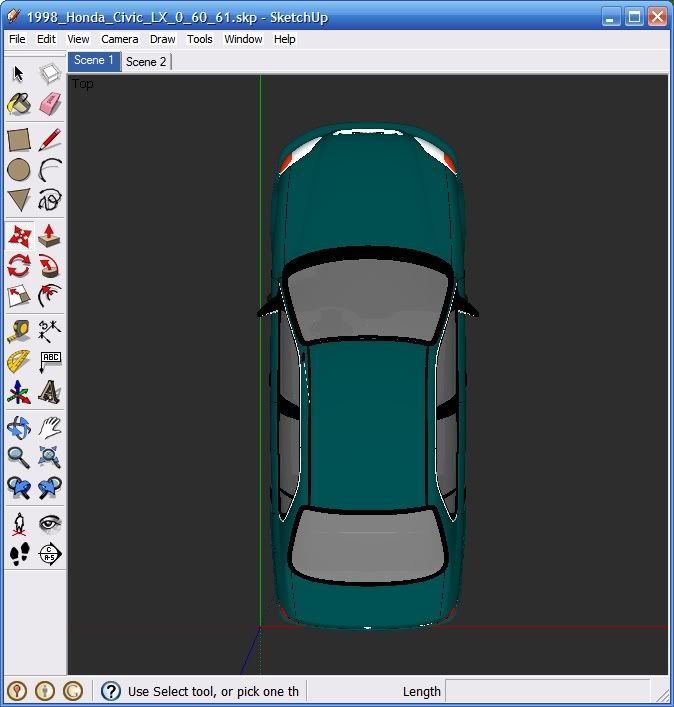Open the File menu
The image size is (674, 707).
[17, 39]
